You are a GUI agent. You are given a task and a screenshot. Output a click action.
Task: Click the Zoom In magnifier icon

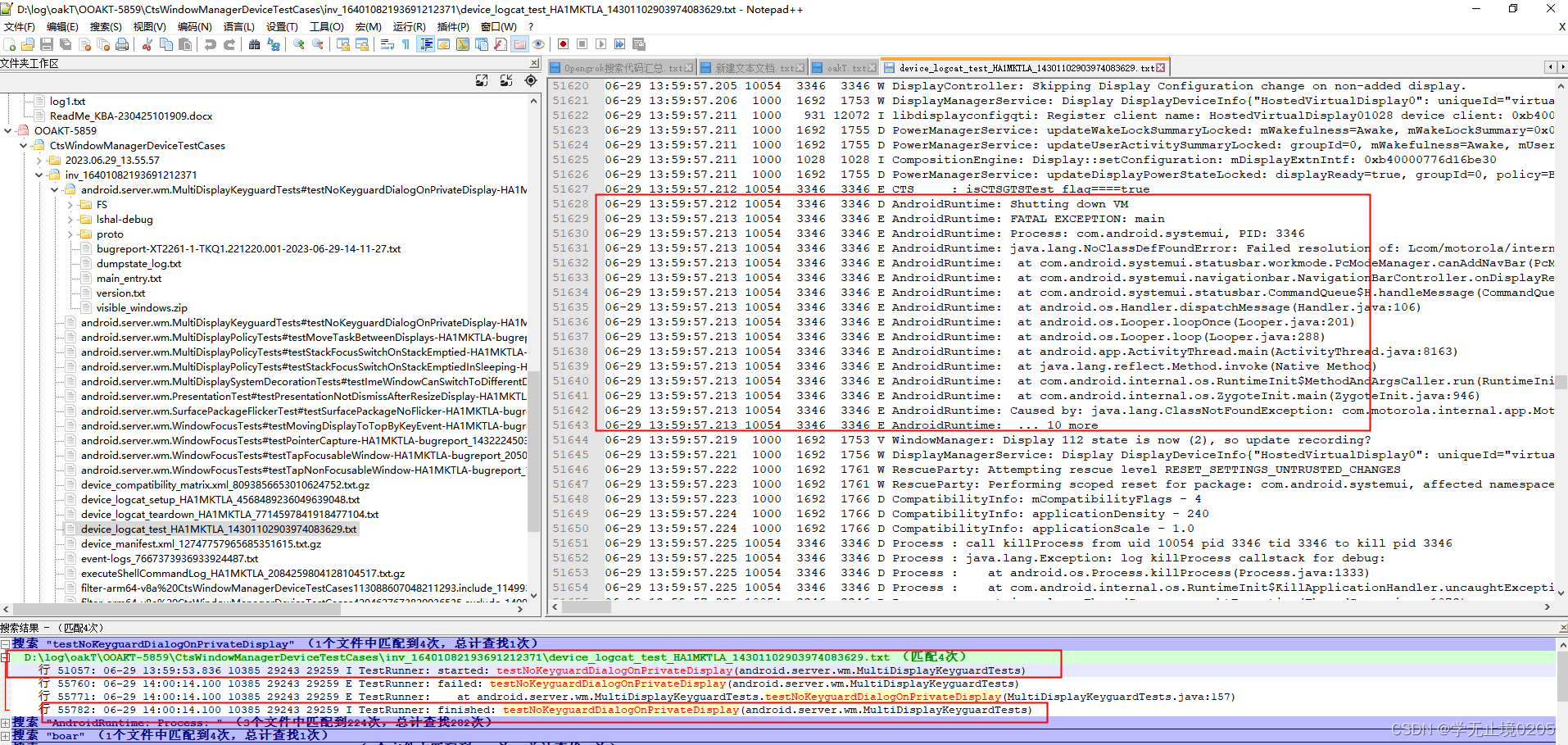298,43
